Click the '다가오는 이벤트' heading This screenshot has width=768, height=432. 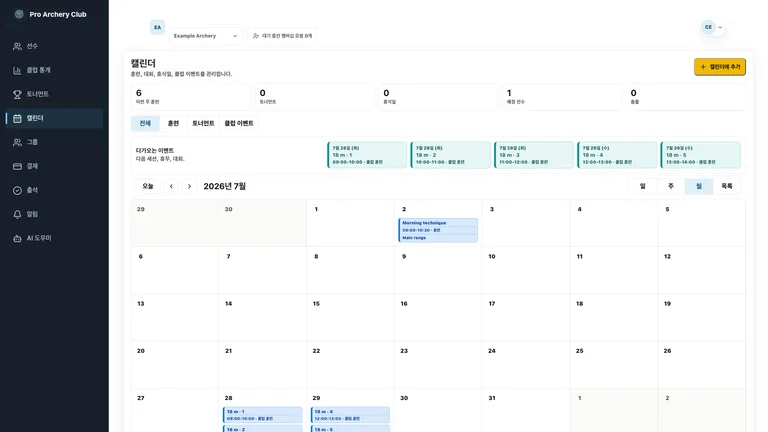(155, 150)
